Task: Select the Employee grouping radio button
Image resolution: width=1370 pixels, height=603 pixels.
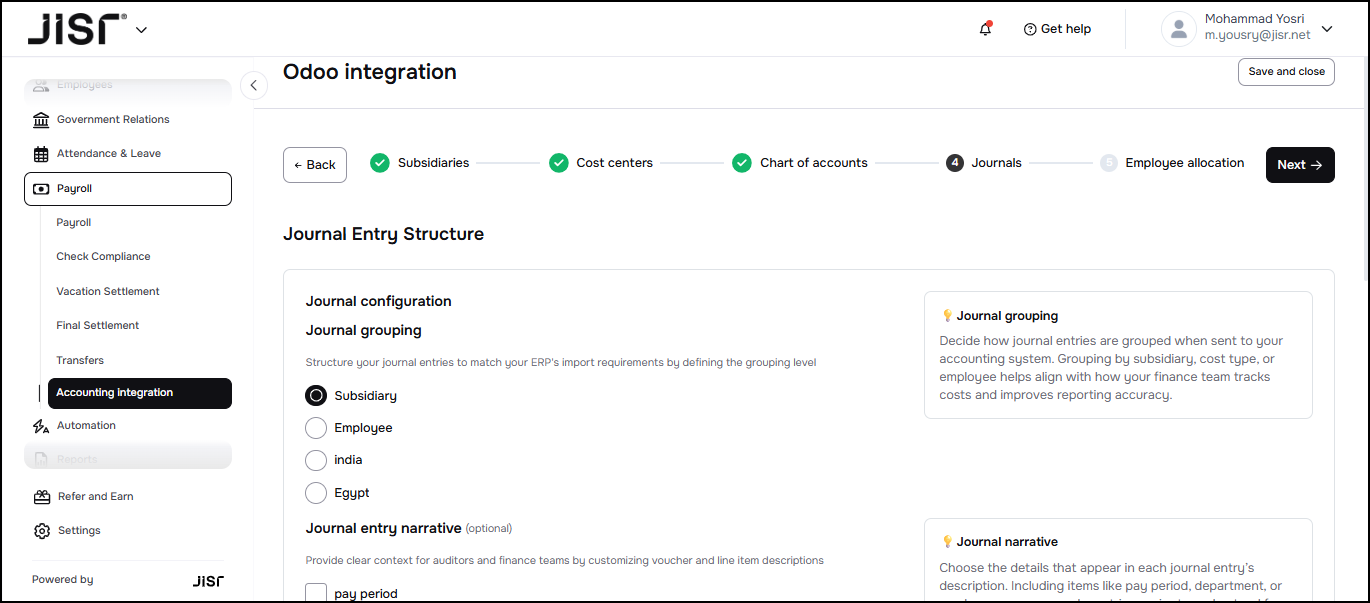Action: pos(316,428)
